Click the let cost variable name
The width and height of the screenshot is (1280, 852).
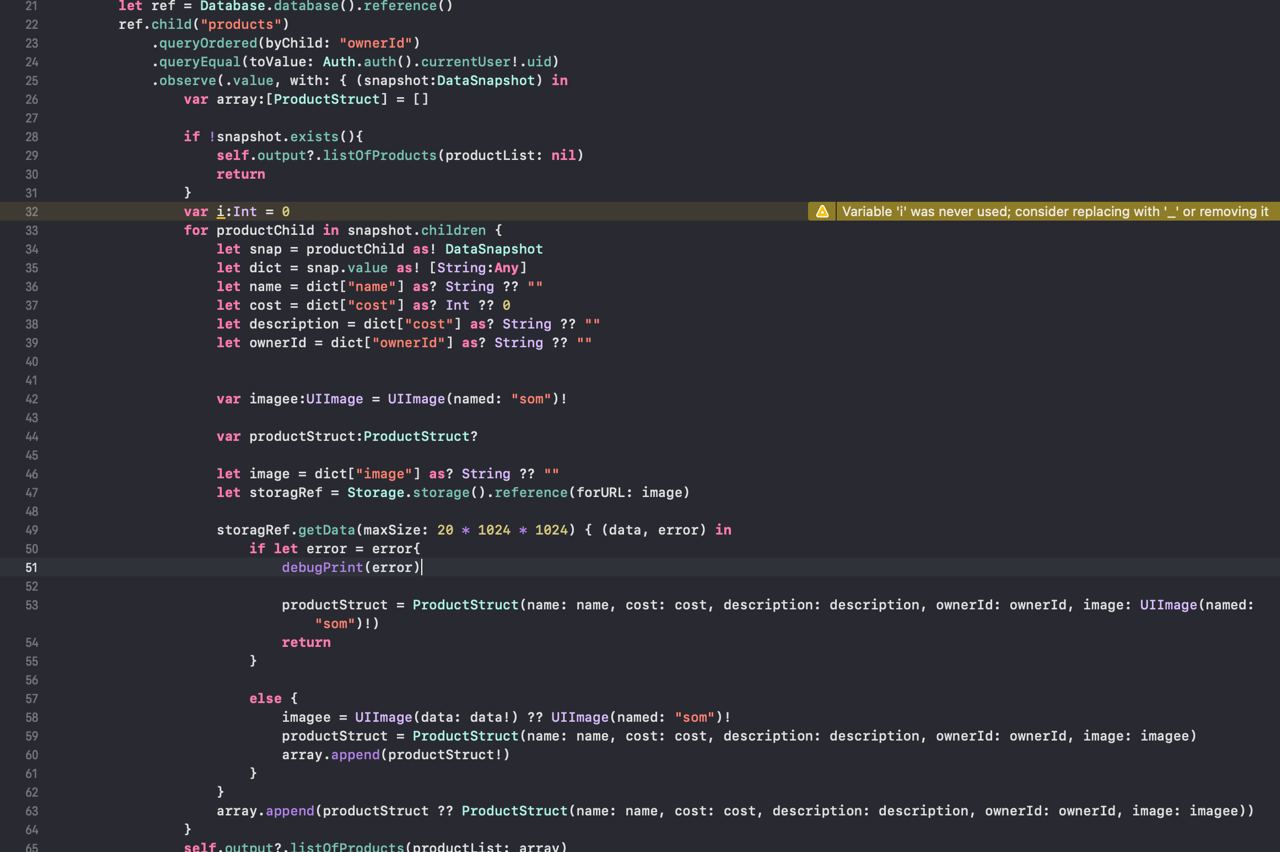click(x=265, y=305)
